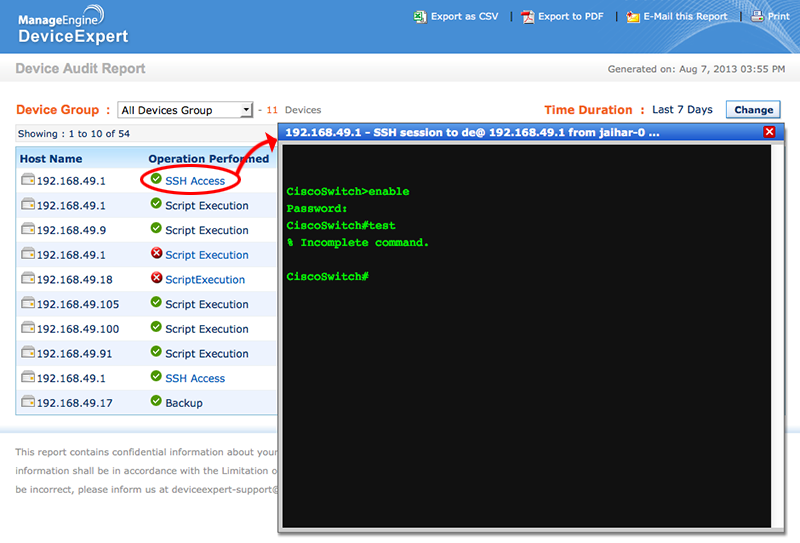Click inside the SSH terminal at CiscoSwitch# prompt

pos(328,277)
